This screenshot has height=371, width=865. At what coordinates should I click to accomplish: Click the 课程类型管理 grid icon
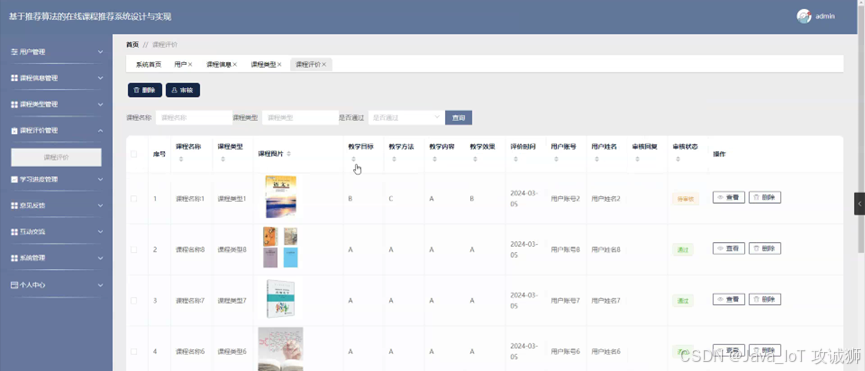[x=14, y=104]
